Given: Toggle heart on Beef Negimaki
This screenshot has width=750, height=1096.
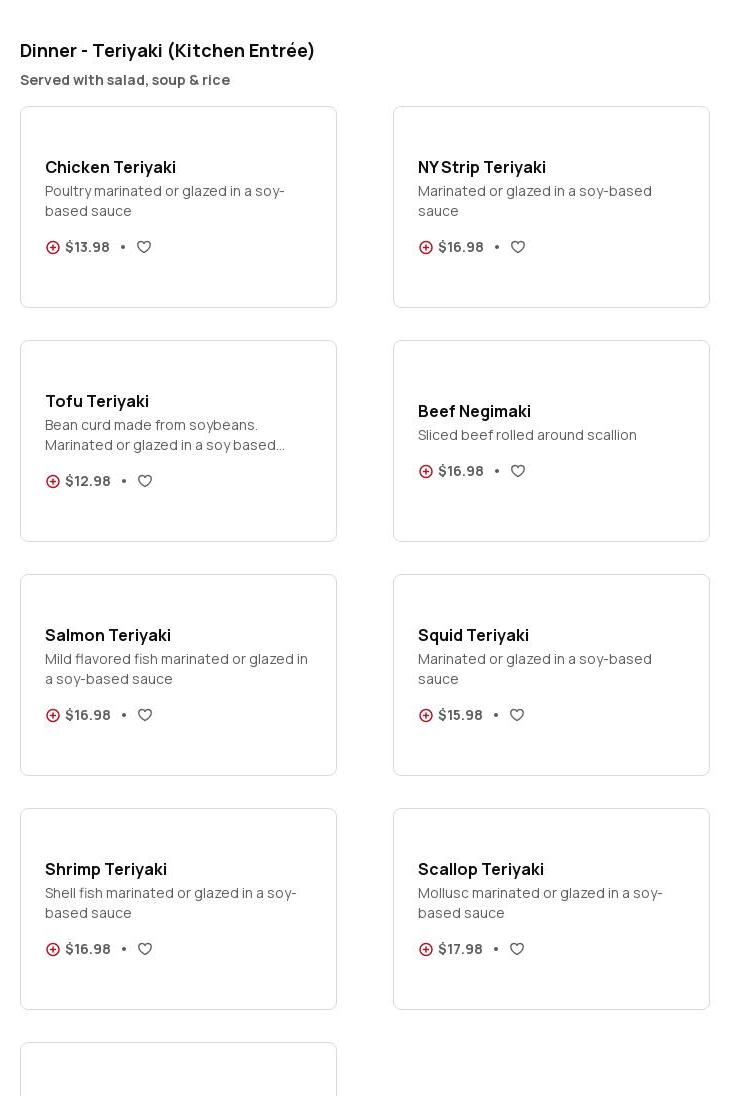Looking at the screenshot, I should [x=518, y=471].
